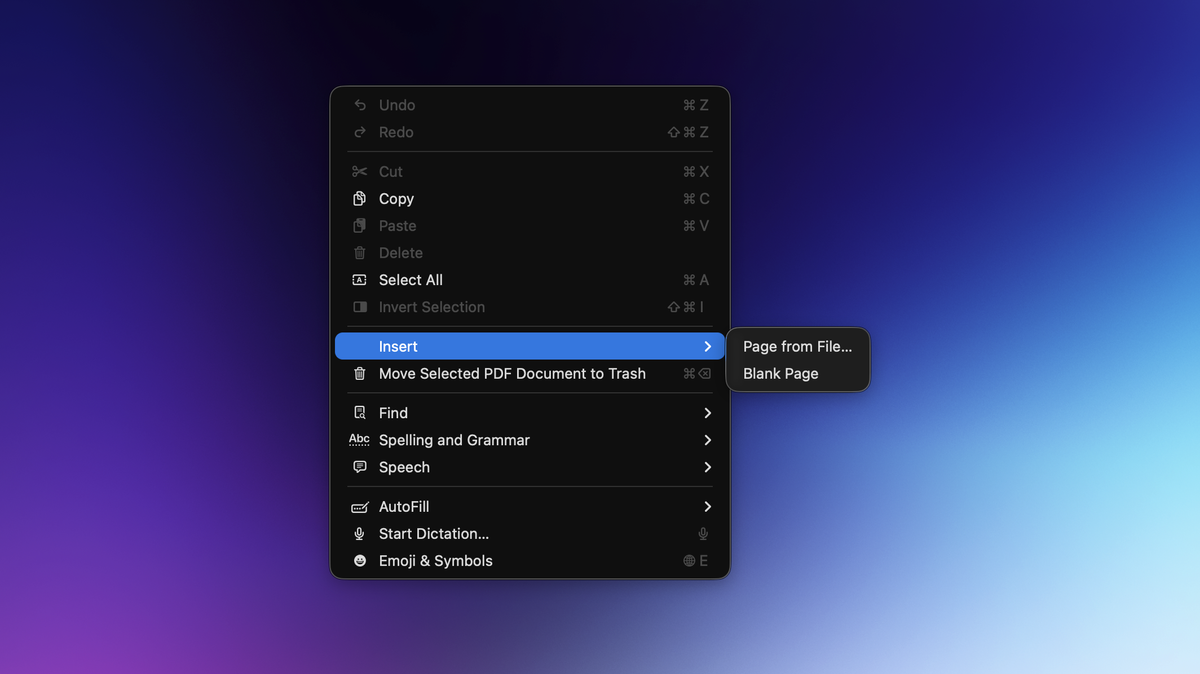The width and height of the screenshot is (1200, 674).
Task: Click the Abc Spelling and Grammar icon
Action: (359, 440)
